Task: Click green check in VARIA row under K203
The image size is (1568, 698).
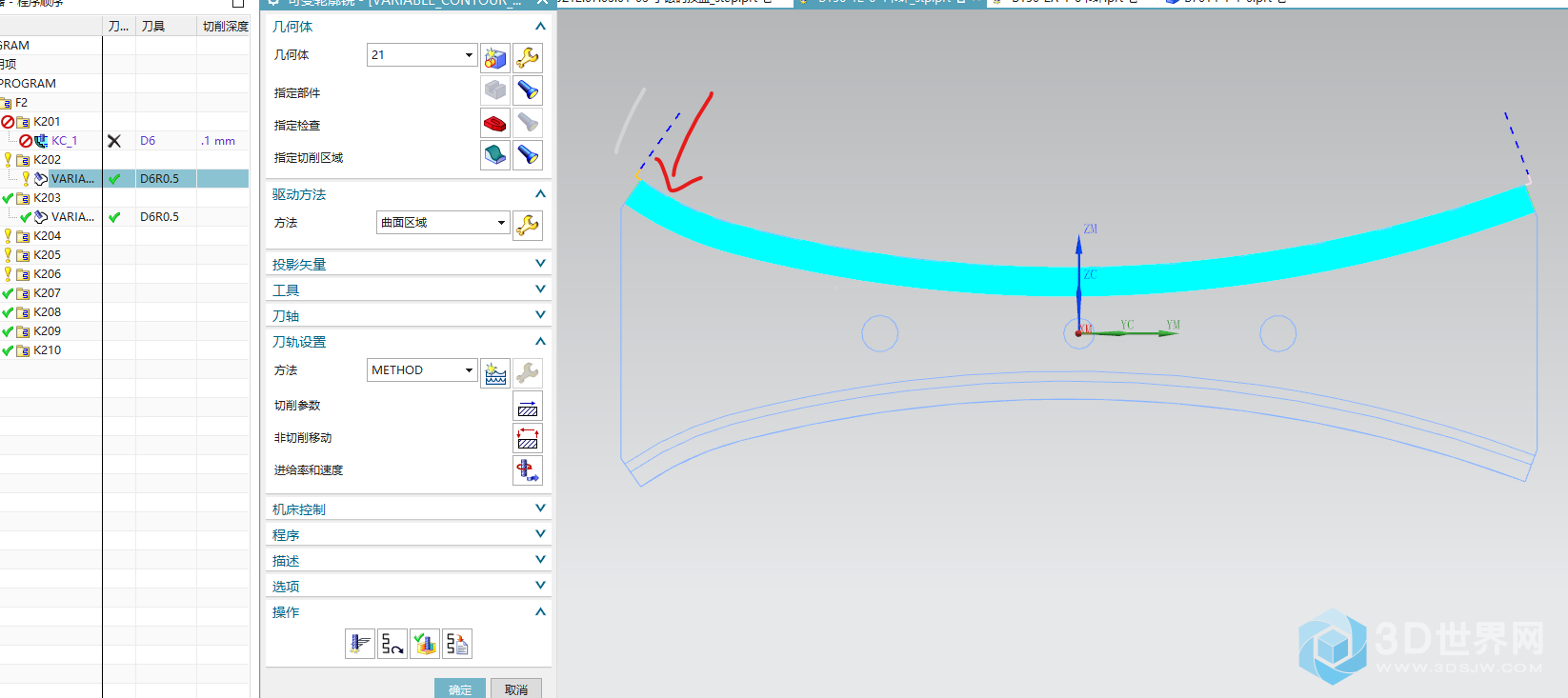Action: coord(114,217)
